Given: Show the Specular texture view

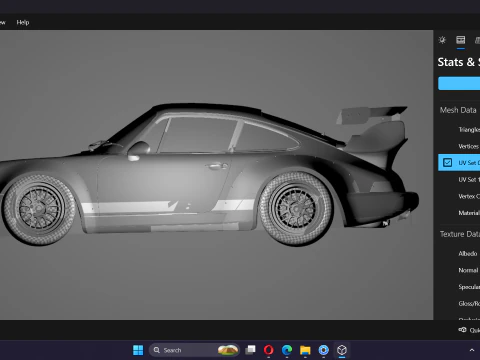Looking at the screenshot, I should click(459, 287).
